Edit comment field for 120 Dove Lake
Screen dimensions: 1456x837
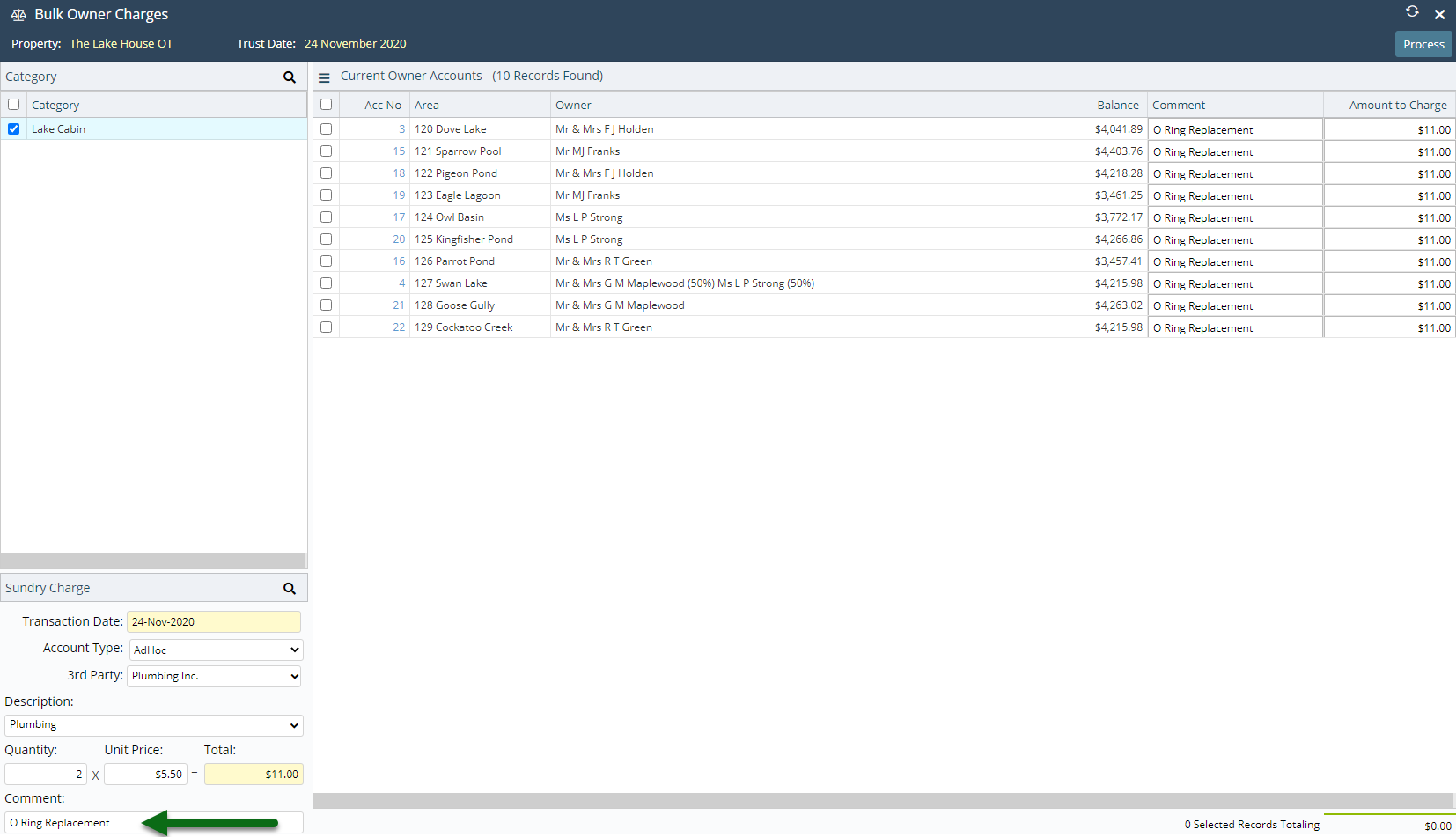click(1235, 129)
